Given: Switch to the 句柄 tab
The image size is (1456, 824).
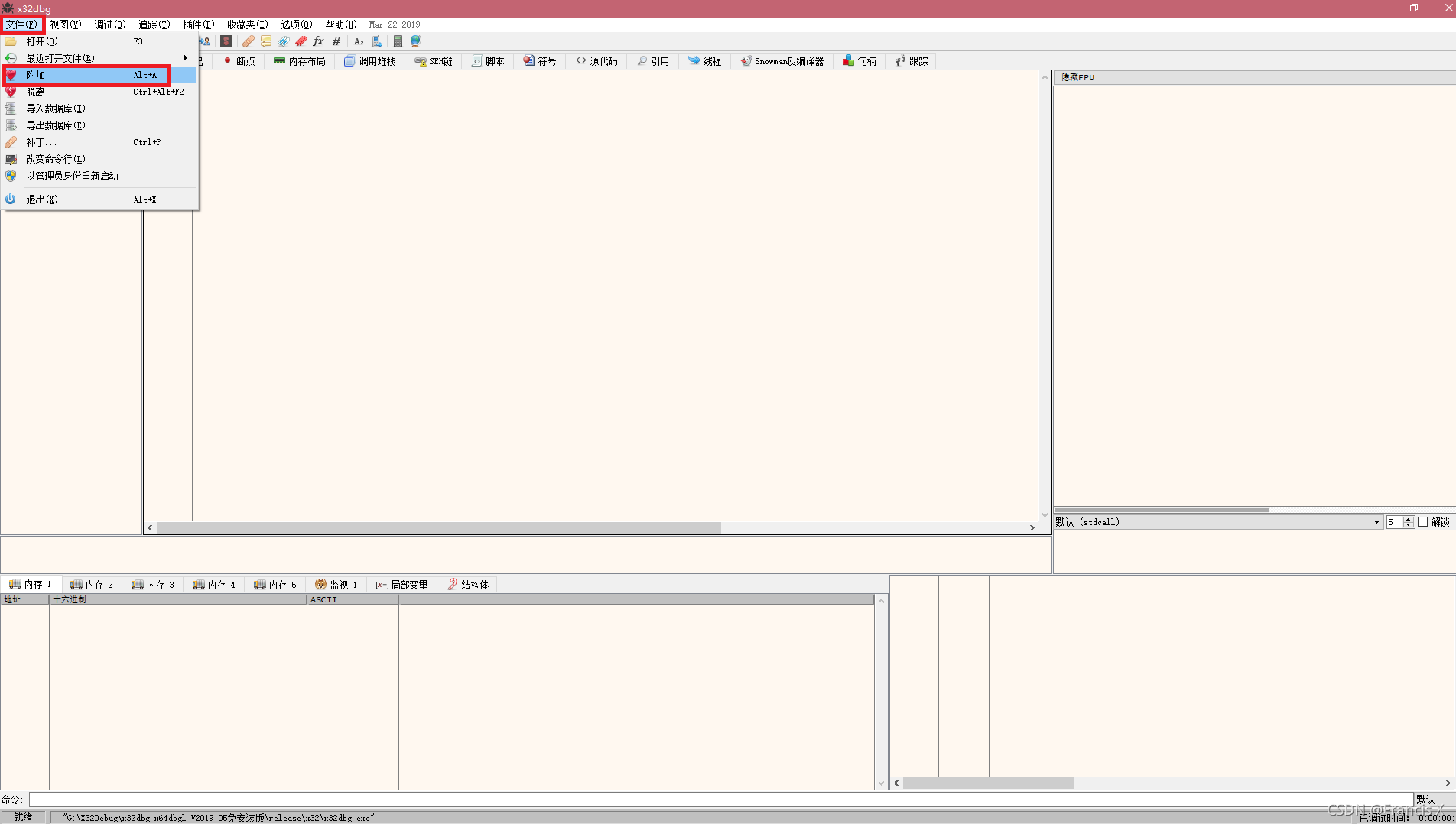Looking at the screenshot, I should (860, 61).
